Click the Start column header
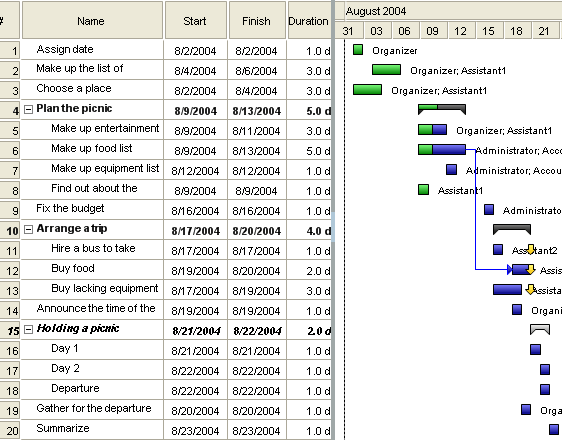 pyautogui.click(x=196, y=20)
